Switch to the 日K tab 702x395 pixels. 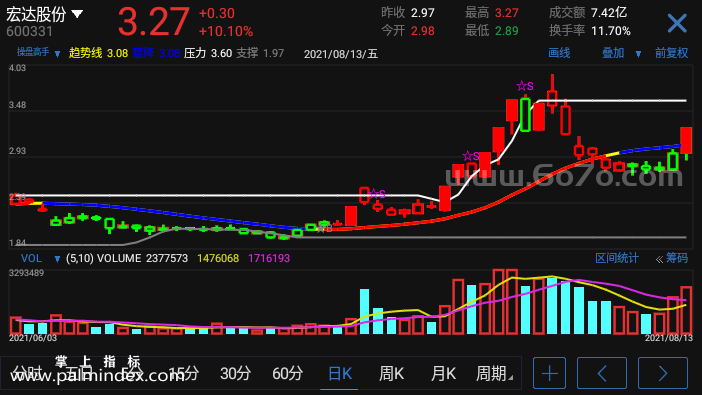[x=340, y=374]
